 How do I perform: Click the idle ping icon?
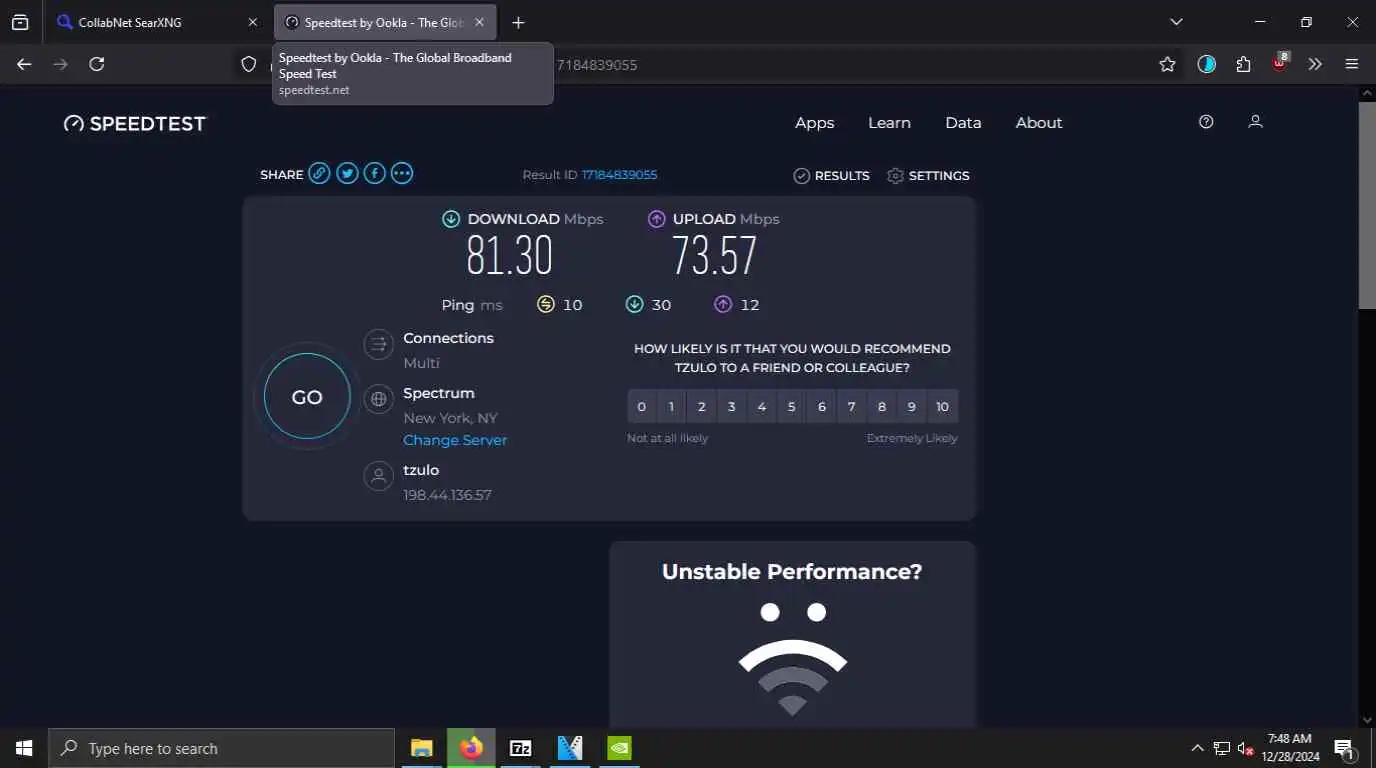point(546,304)
